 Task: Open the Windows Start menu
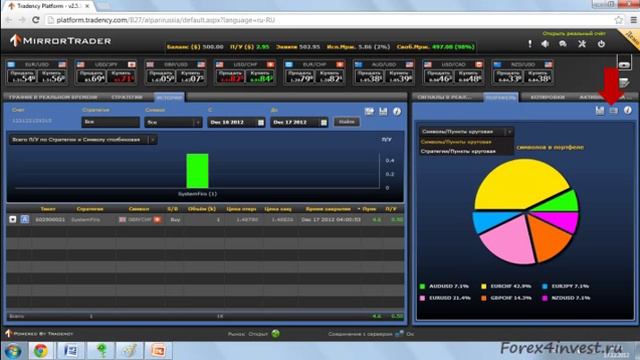pos(13,351)
